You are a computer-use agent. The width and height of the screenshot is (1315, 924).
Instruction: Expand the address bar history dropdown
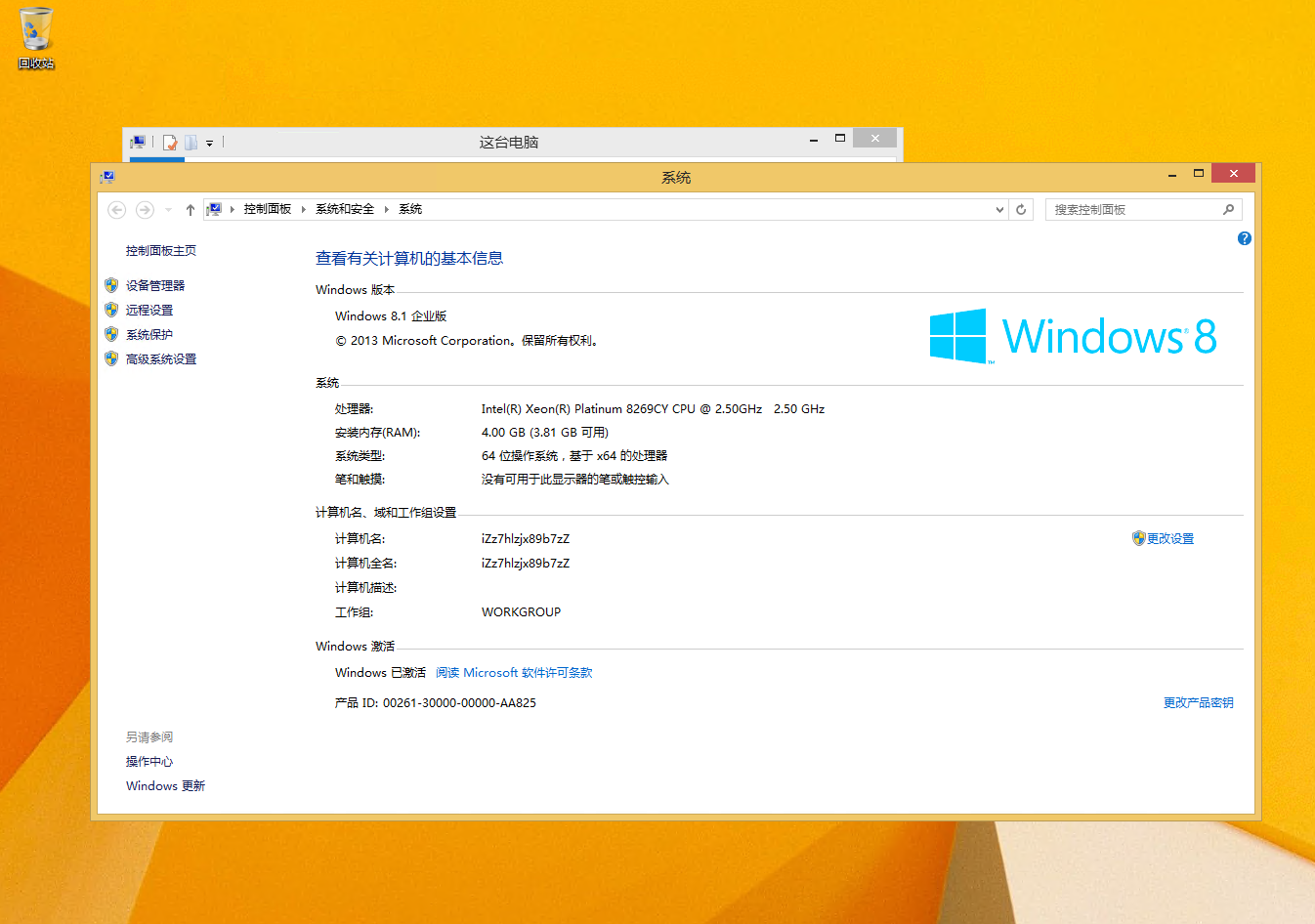pos(999,210)
